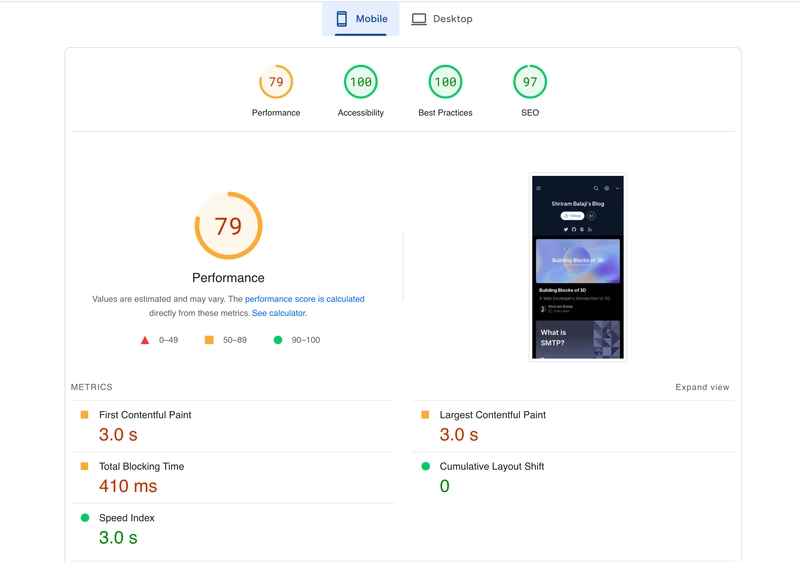Click the desktop laptop icon

click(419, 19)
